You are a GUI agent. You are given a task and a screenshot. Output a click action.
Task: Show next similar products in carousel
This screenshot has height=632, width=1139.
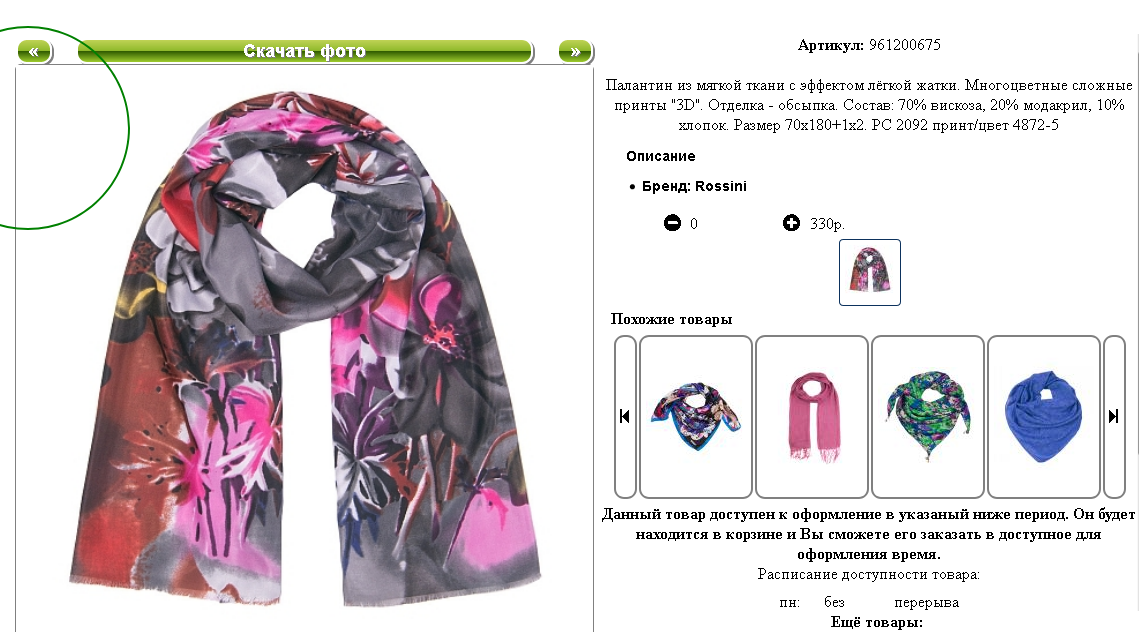[x=1114, y=416]
